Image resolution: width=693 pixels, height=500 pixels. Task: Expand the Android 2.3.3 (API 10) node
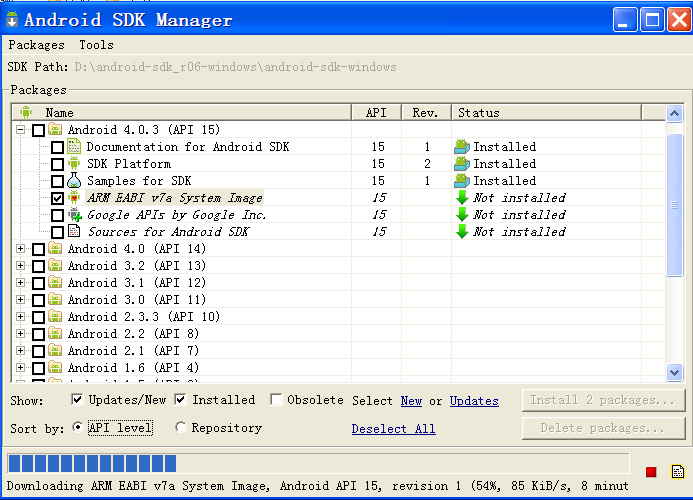point(21,317)
